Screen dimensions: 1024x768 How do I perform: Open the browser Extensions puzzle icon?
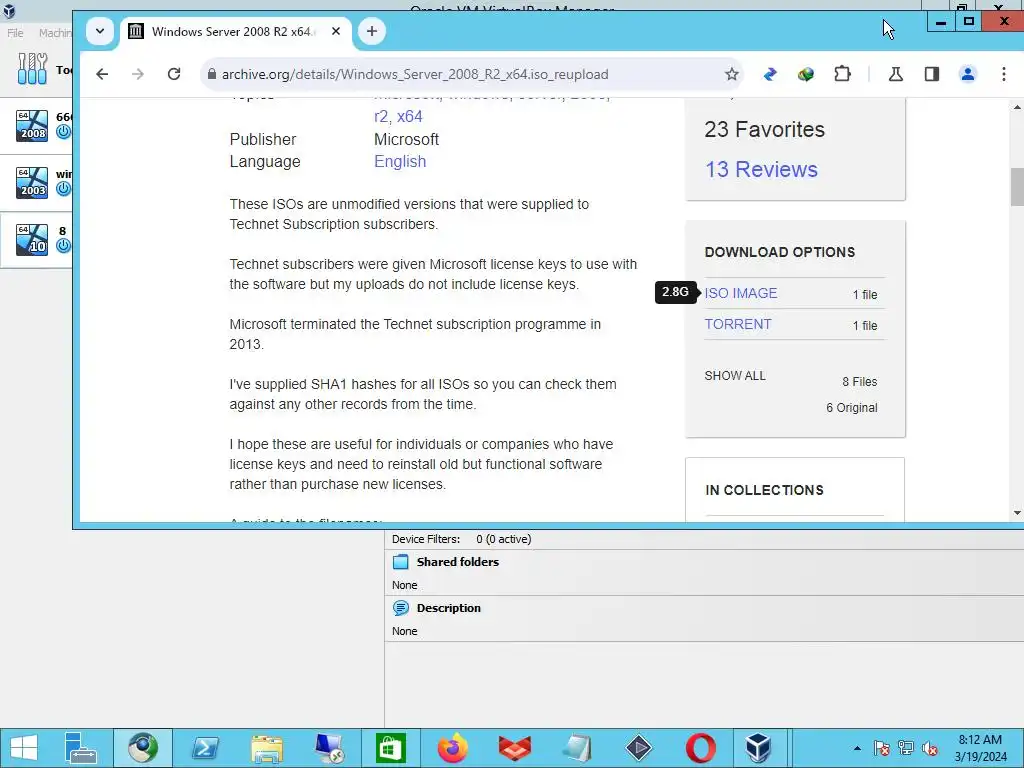[x=842, y=74]
